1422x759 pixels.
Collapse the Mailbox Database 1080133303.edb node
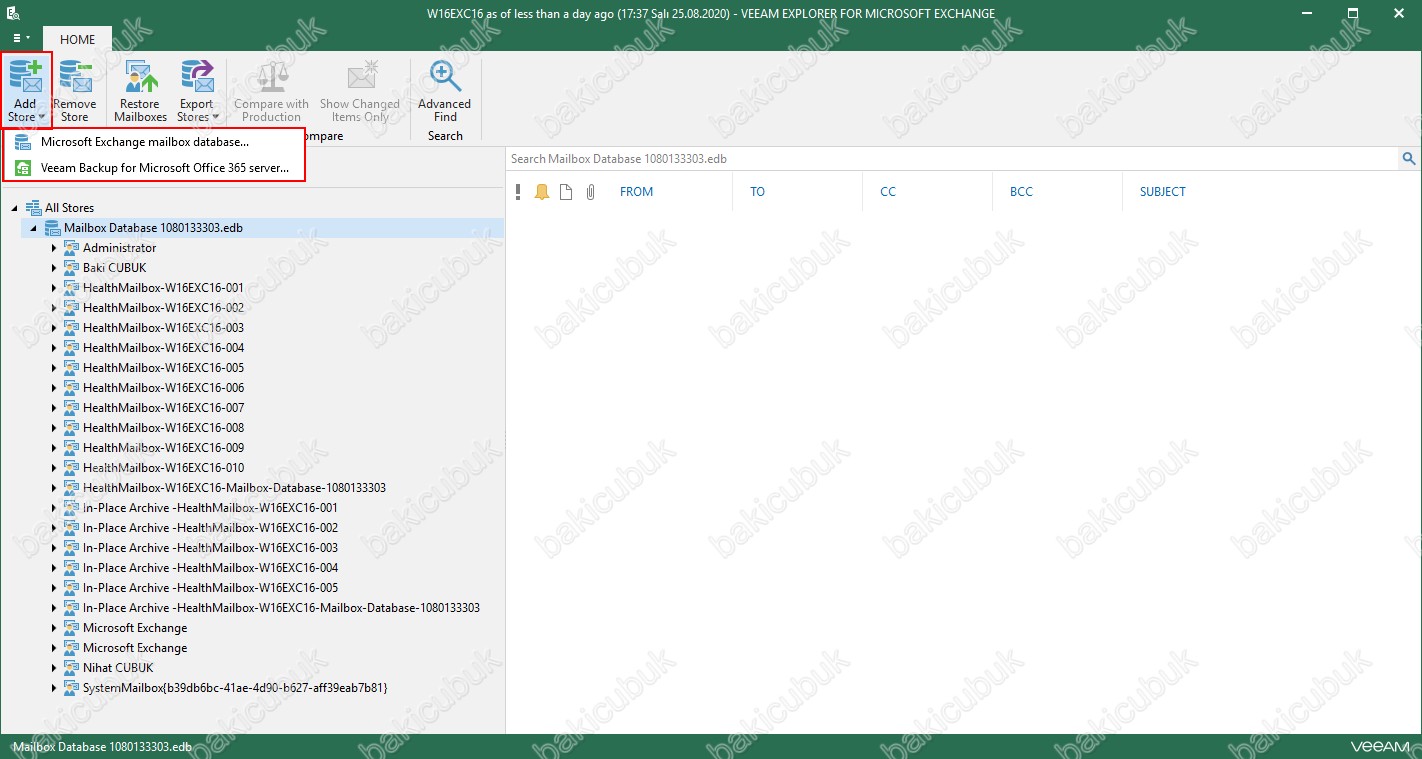pos(35,228)
